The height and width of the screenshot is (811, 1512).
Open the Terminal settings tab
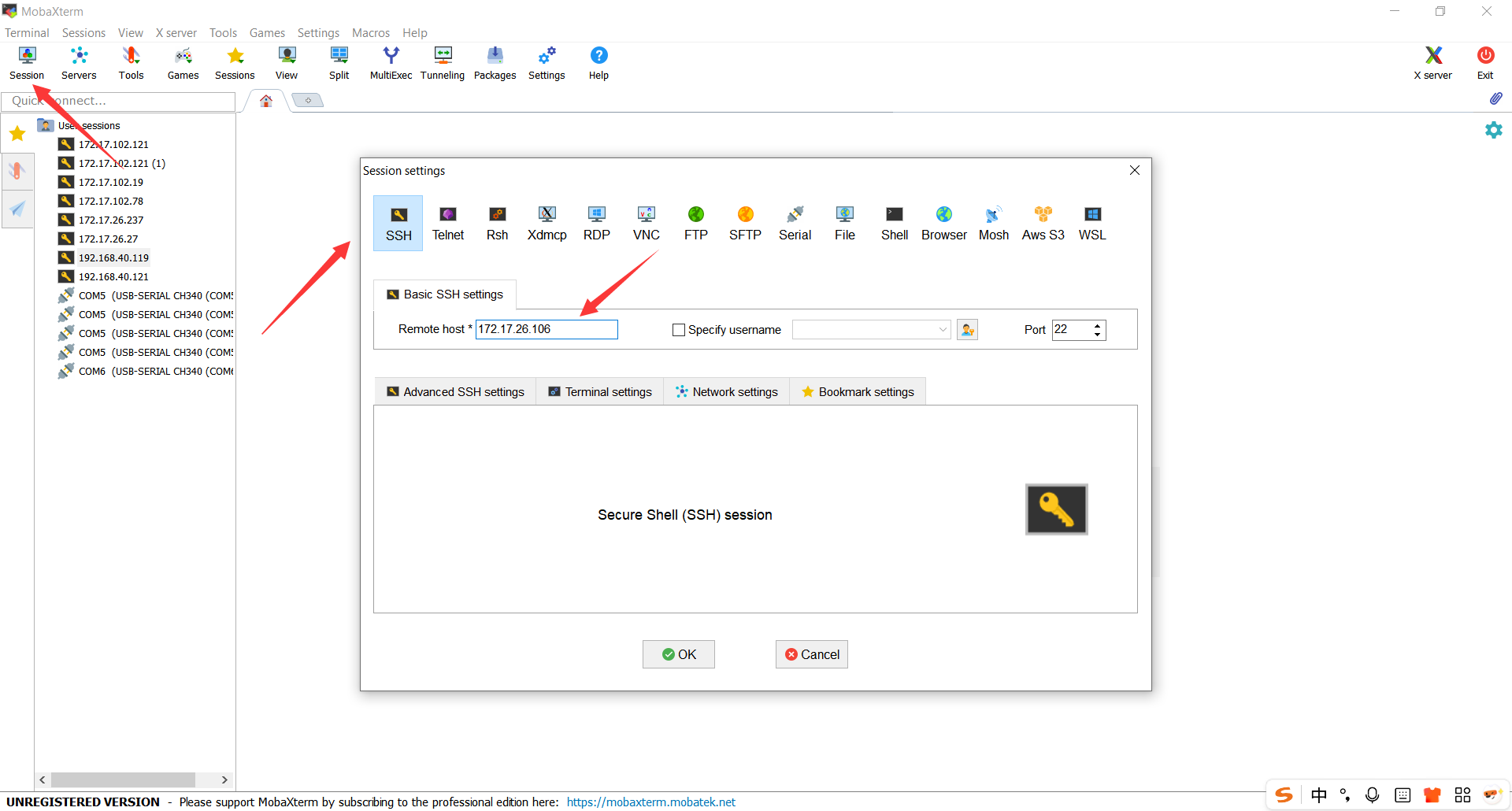pyautogui.click(x=600, y=392)
